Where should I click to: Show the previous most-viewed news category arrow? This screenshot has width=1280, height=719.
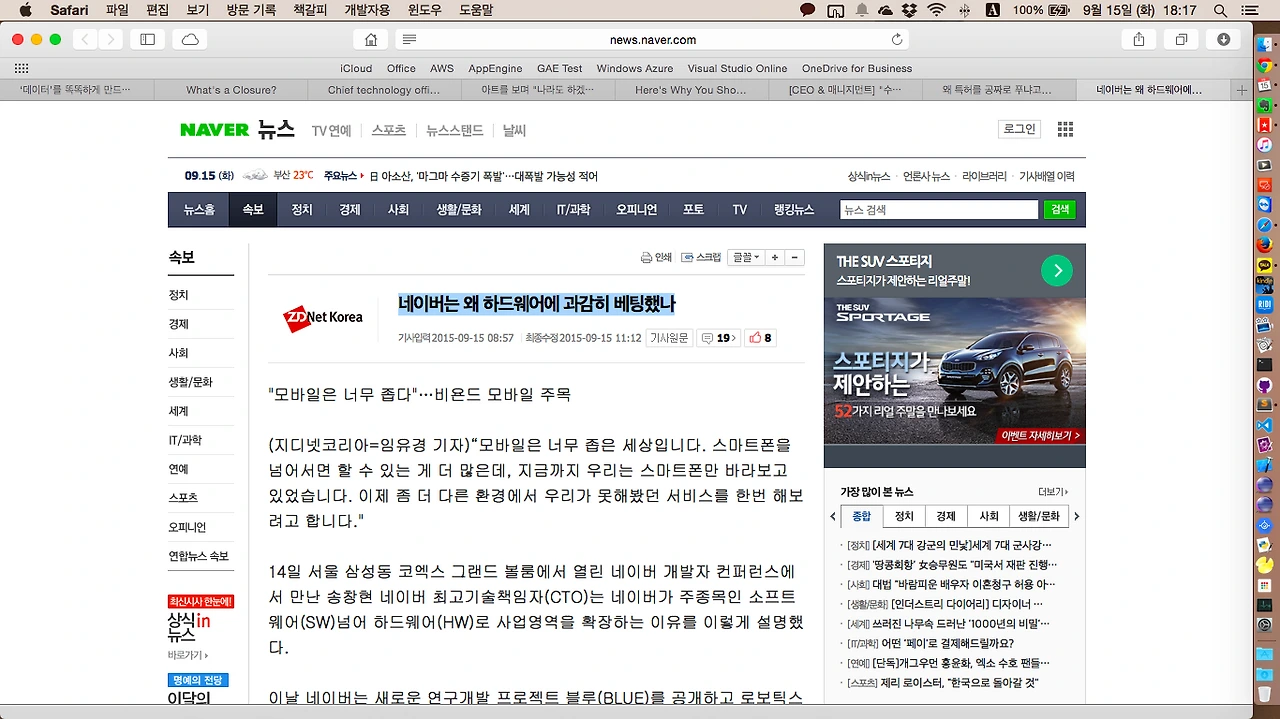(833, 517)
